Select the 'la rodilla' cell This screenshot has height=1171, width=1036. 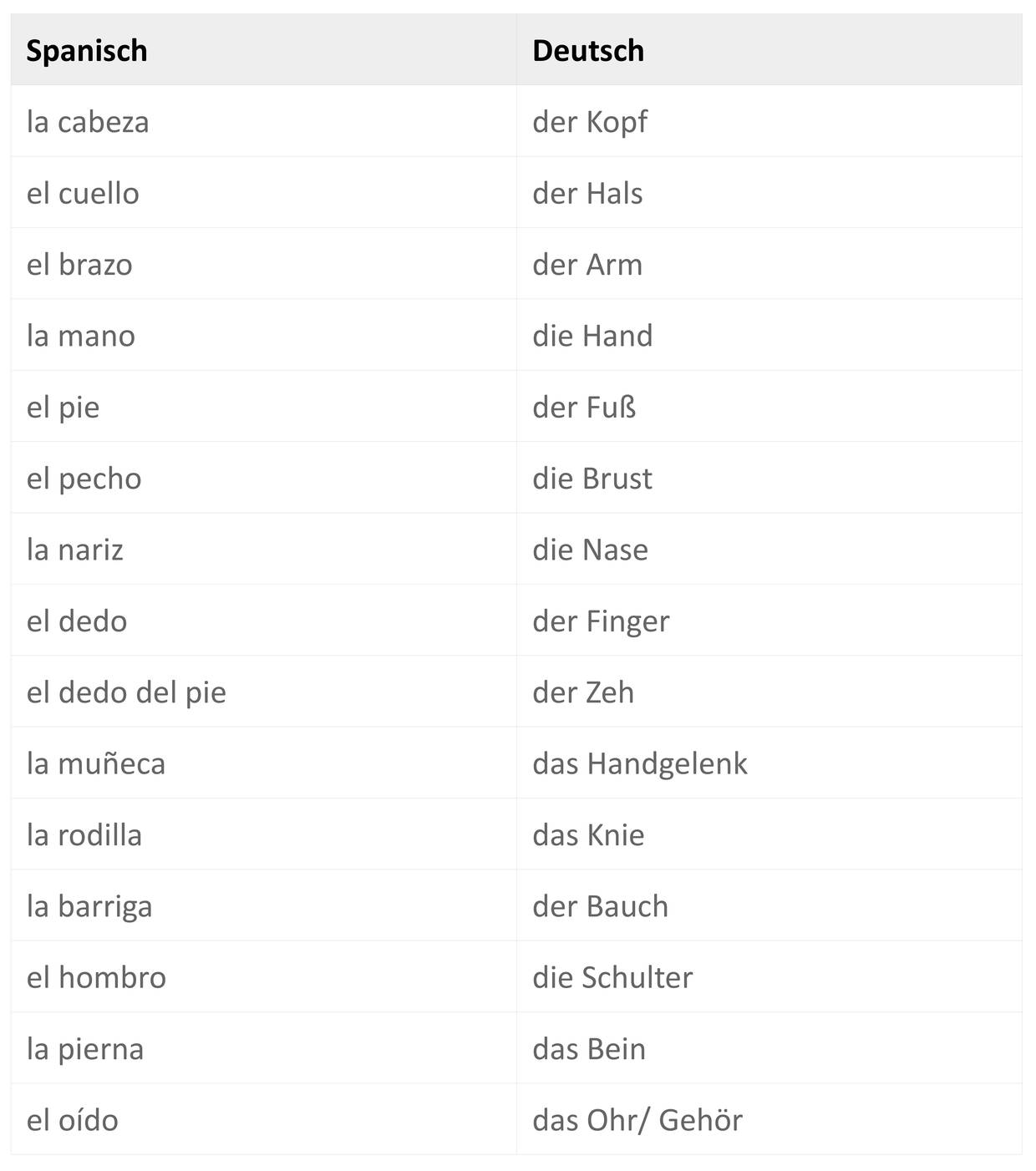pos(84,835)
